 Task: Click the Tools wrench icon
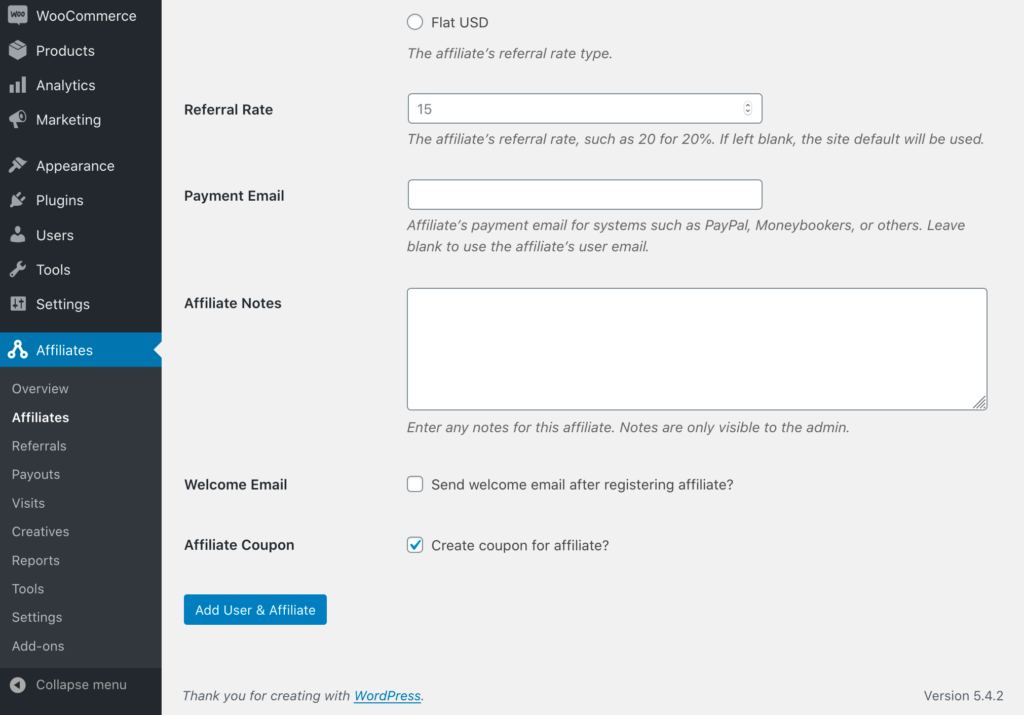(x=17, y=270)
